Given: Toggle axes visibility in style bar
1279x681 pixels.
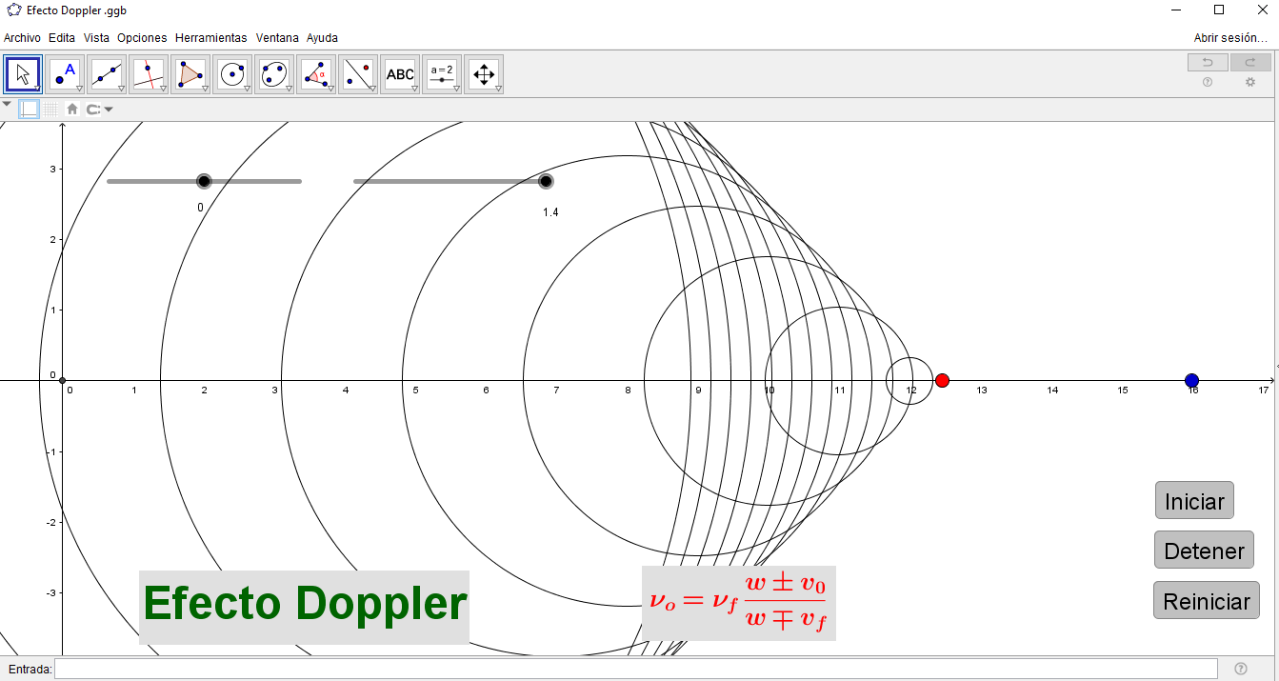Looking at the screenshot, I should (30, 109).
